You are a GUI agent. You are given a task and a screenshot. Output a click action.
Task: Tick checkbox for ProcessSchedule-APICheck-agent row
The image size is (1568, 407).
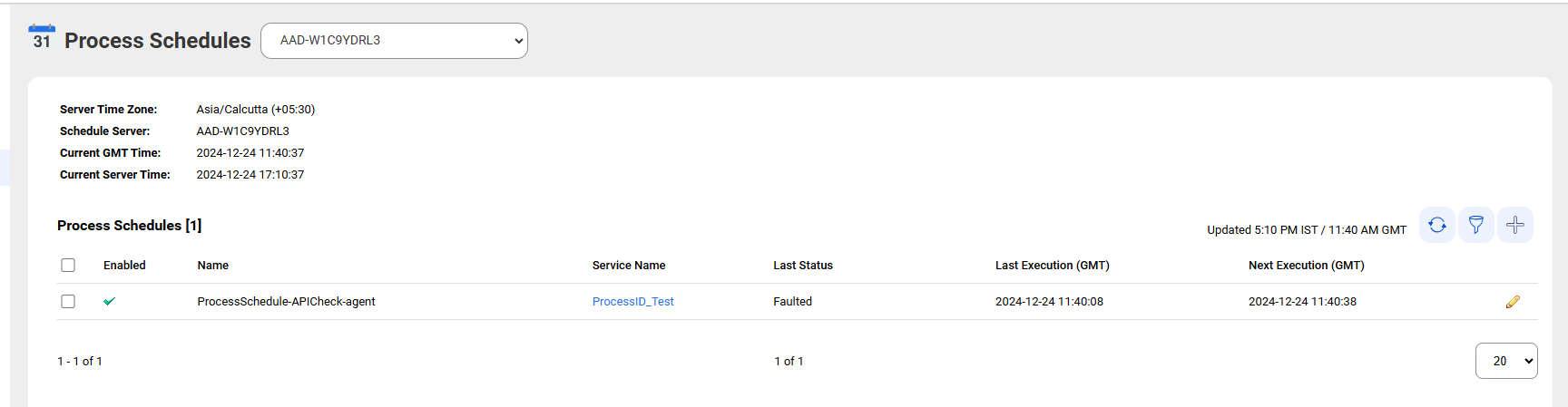click(x=68, y=301)
